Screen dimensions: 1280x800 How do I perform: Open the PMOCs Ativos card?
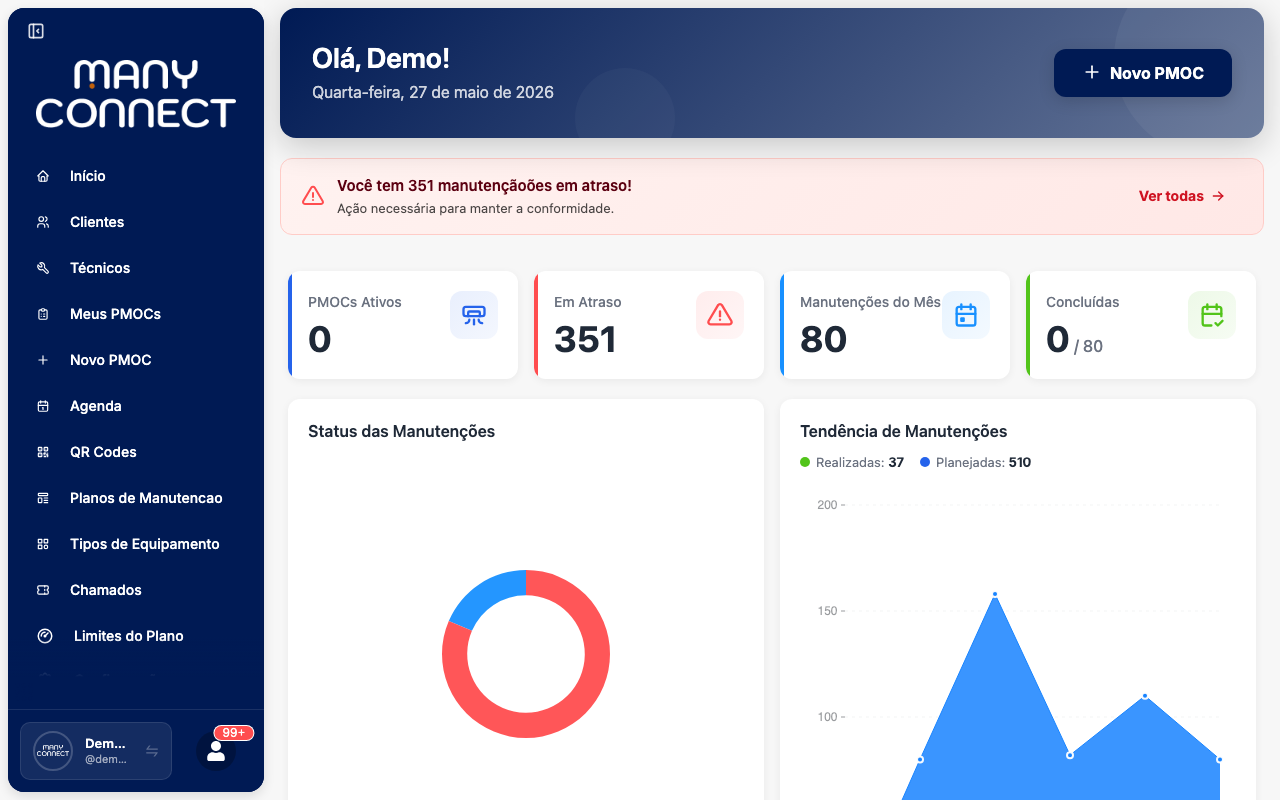pos(403,325)
